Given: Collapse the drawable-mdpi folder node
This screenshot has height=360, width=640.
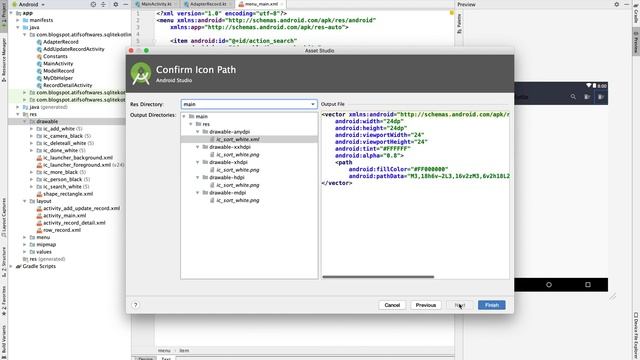Looking at the screenshot, I should click(198, 193).
